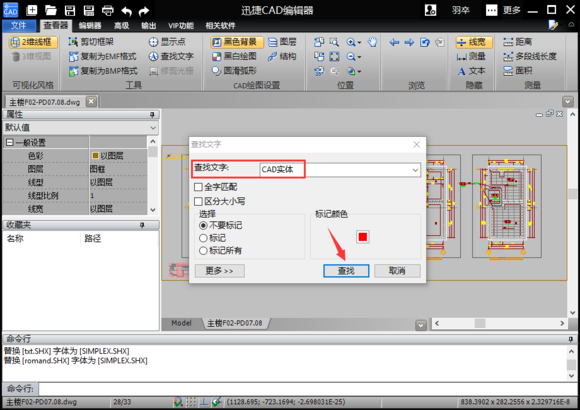This screenshot has width=580, height=410.
Task: Click the horizontal scrollbar thumb below the drawing
Action: pos(480,323)
